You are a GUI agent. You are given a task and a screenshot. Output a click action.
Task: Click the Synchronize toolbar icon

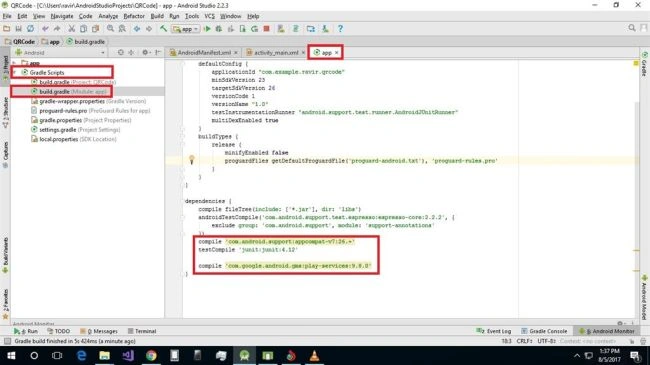[30, 29]
